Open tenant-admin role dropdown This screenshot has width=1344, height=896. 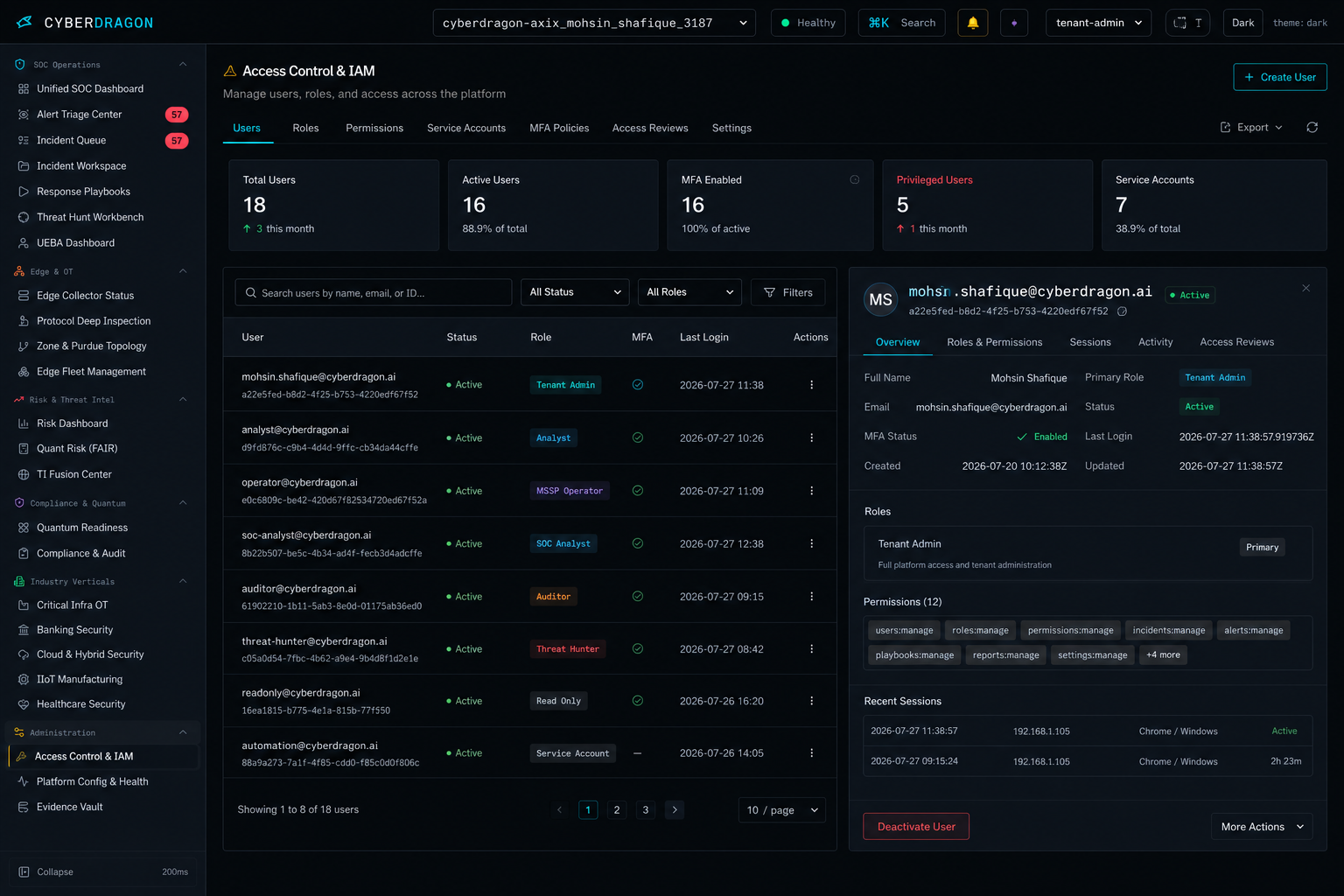coord(1098,23)
